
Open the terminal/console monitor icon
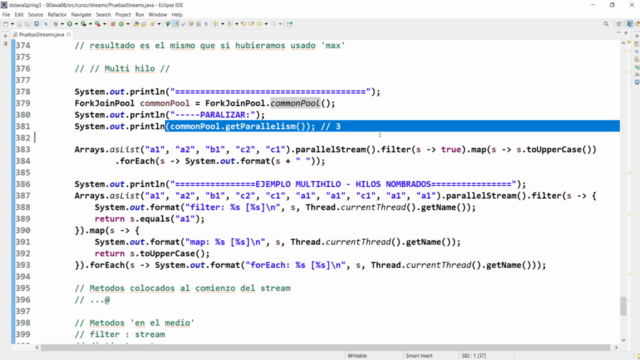tap(36, 24)
